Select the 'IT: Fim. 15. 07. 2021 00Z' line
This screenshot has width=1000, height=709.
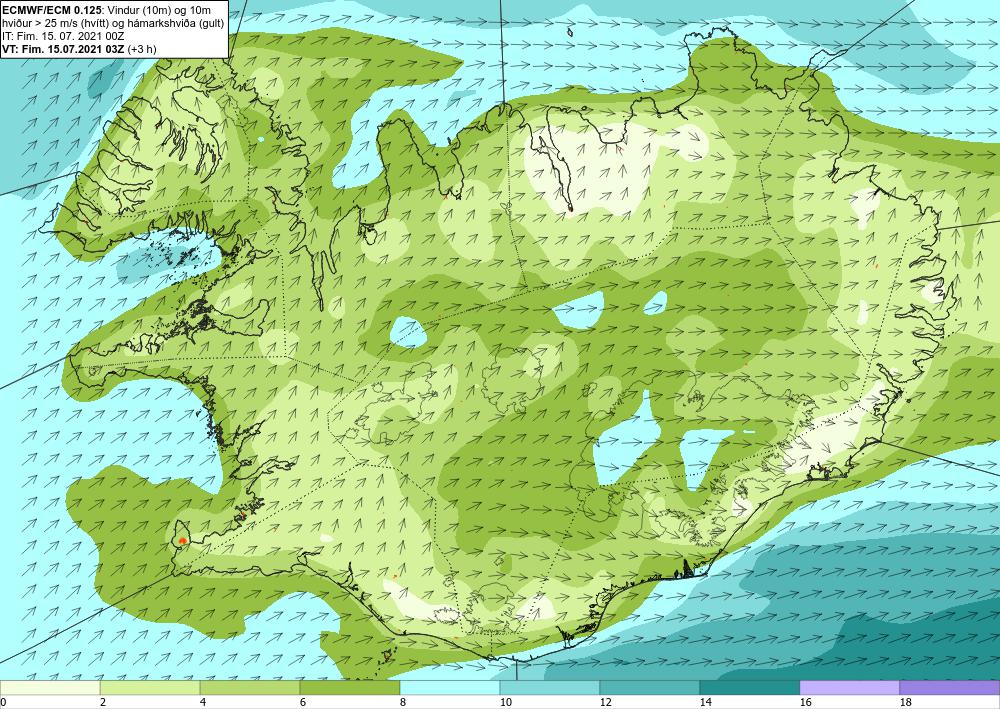[63, 36]
